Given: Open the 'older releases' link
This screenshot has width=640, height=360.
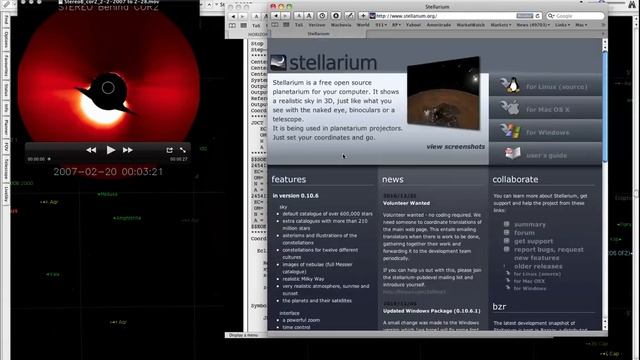Looking at the screenshot, I should pyautogui.click(x=538, y=266).
